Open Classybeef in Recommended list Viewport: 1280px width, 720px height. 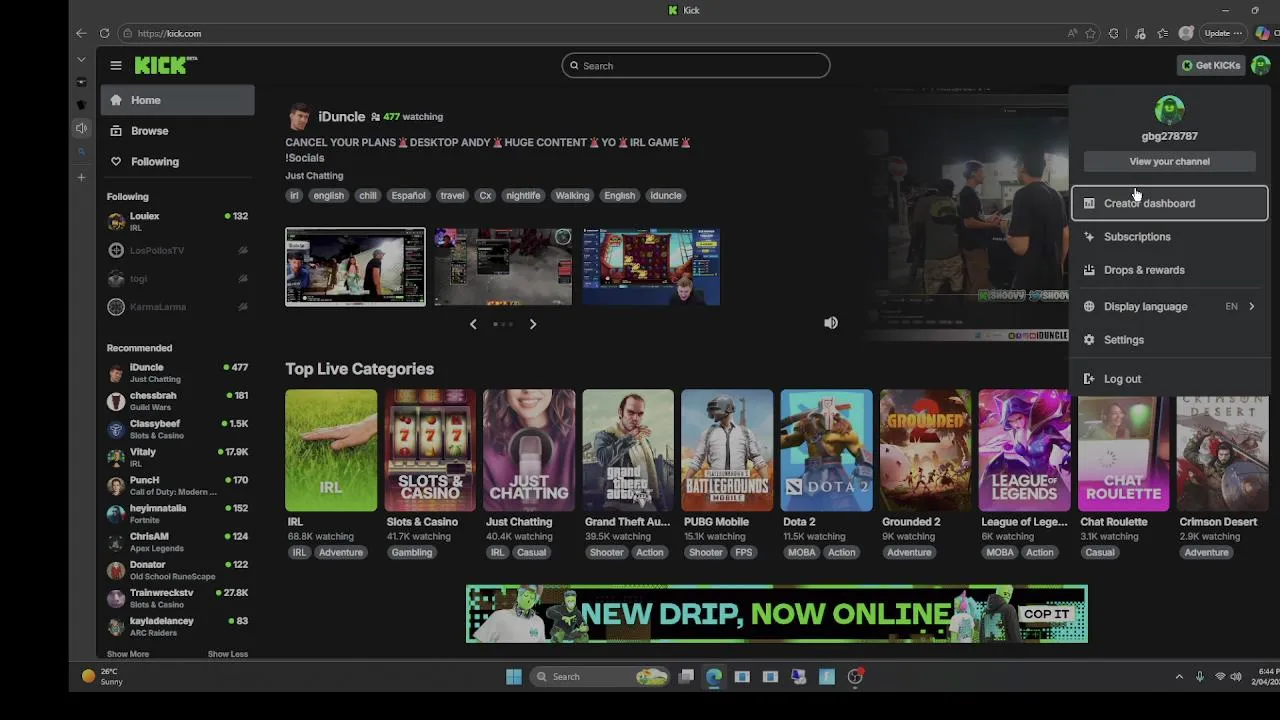tap(178, 428)
